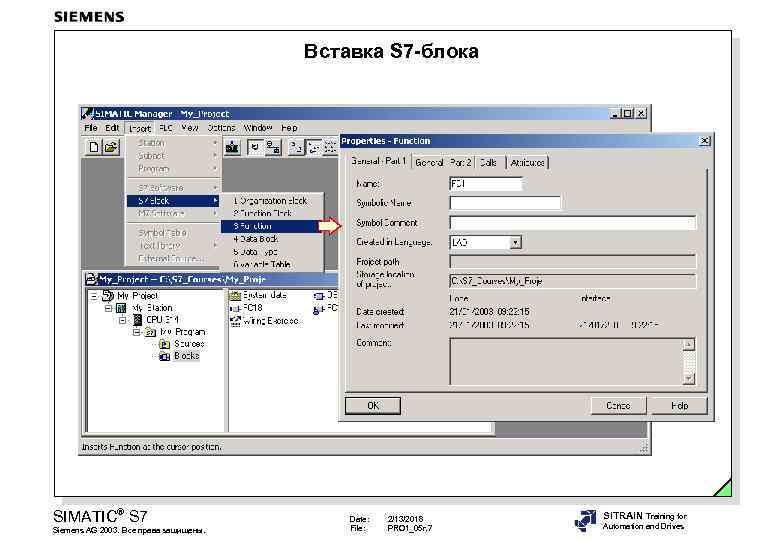This screenshot has width=780, height=540.
Task: Click the Online/offline connection toolbar icon
Action: point(255,147)
